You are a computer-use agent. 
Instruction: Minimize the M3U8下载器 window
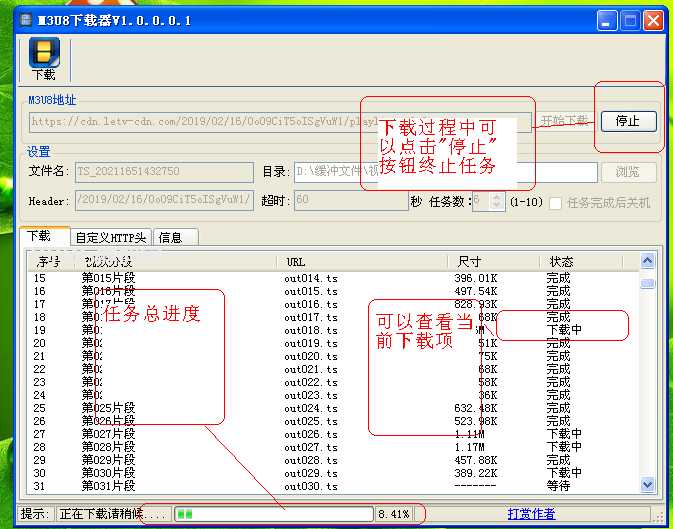tap(607, 20)
